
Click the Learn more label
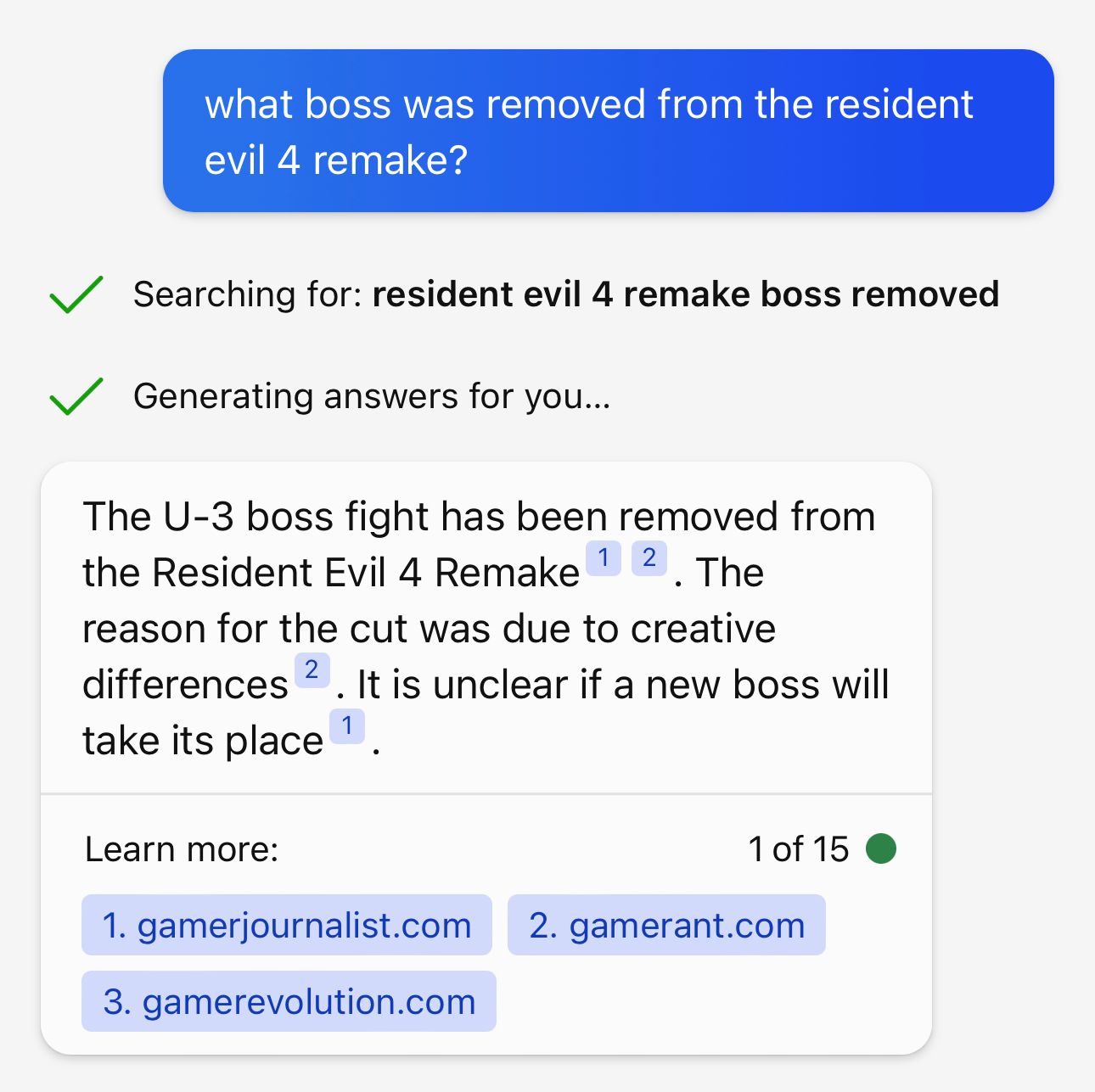(x=182, y=849)
